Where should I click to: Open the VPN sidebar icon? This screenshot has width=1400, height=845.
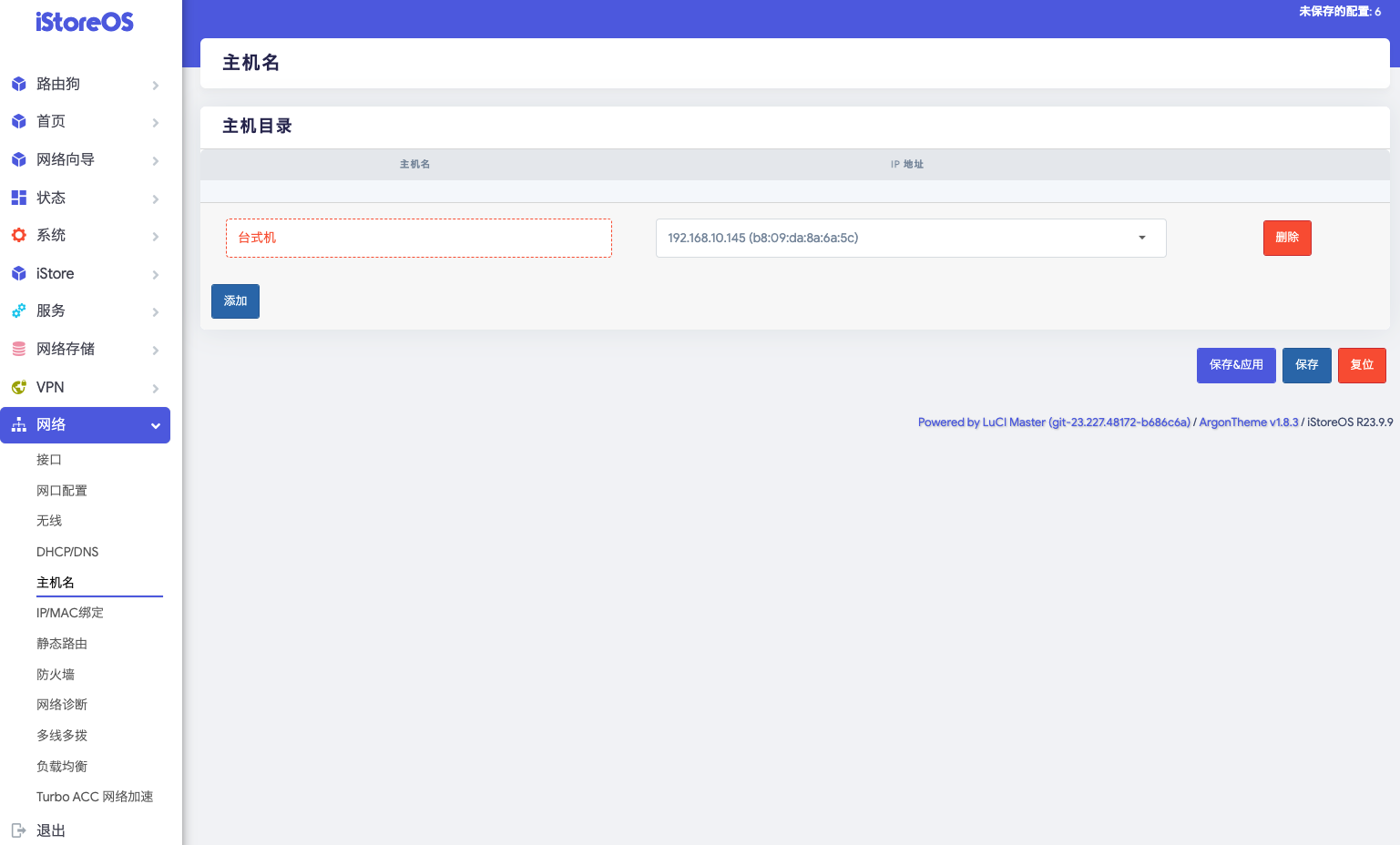(x=18, y=387)
